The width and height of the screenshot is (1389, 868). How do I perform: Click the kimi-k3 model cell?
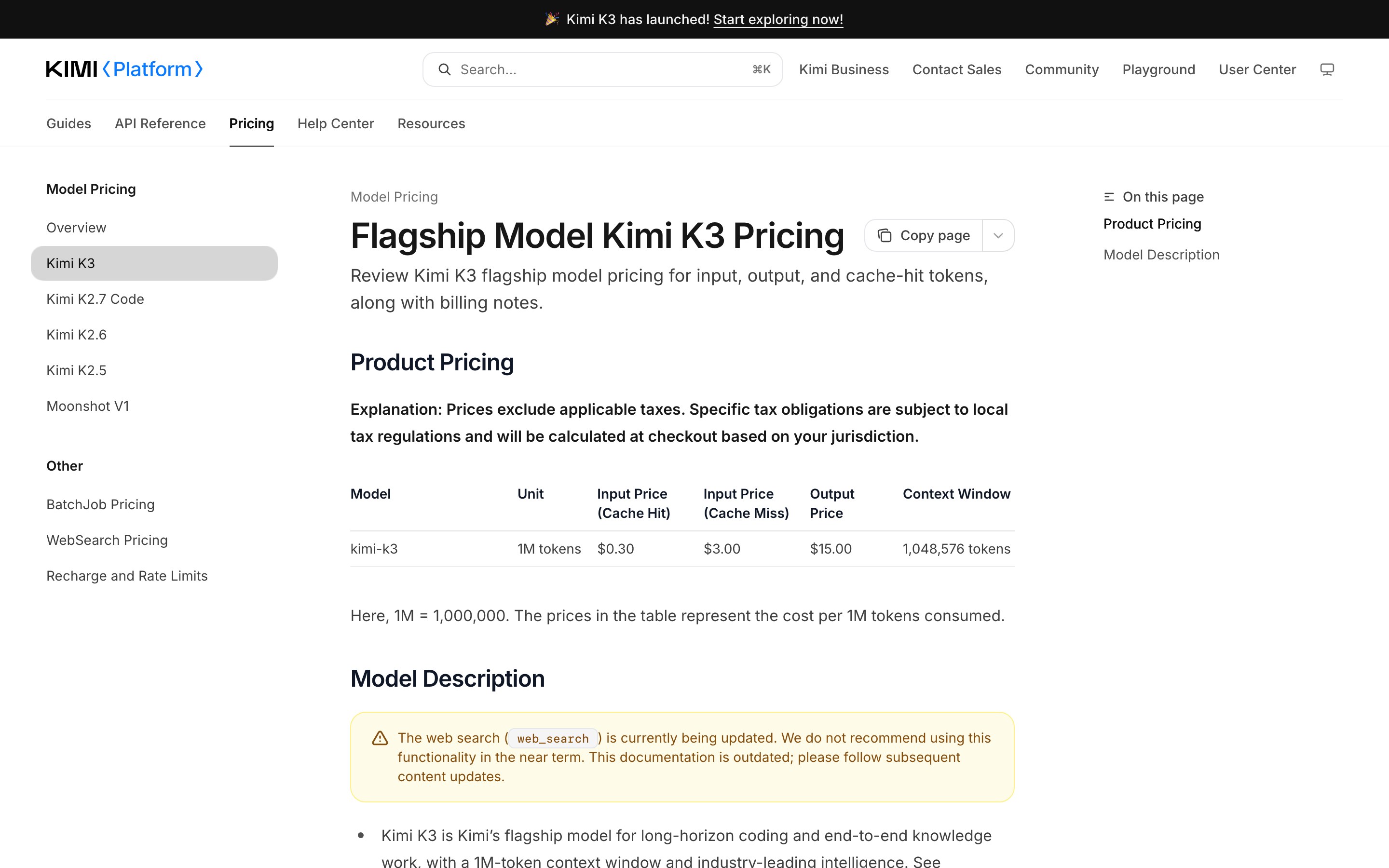pyautogui.click(x=374, y=549)
